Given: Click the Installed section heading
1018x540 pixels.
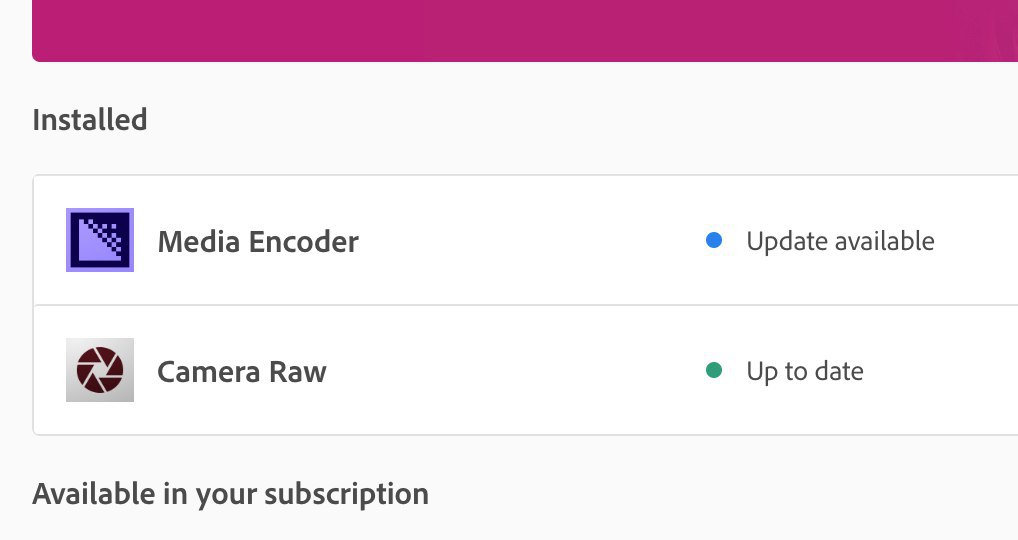Looking at the screenshot, I should pos(90,119).
